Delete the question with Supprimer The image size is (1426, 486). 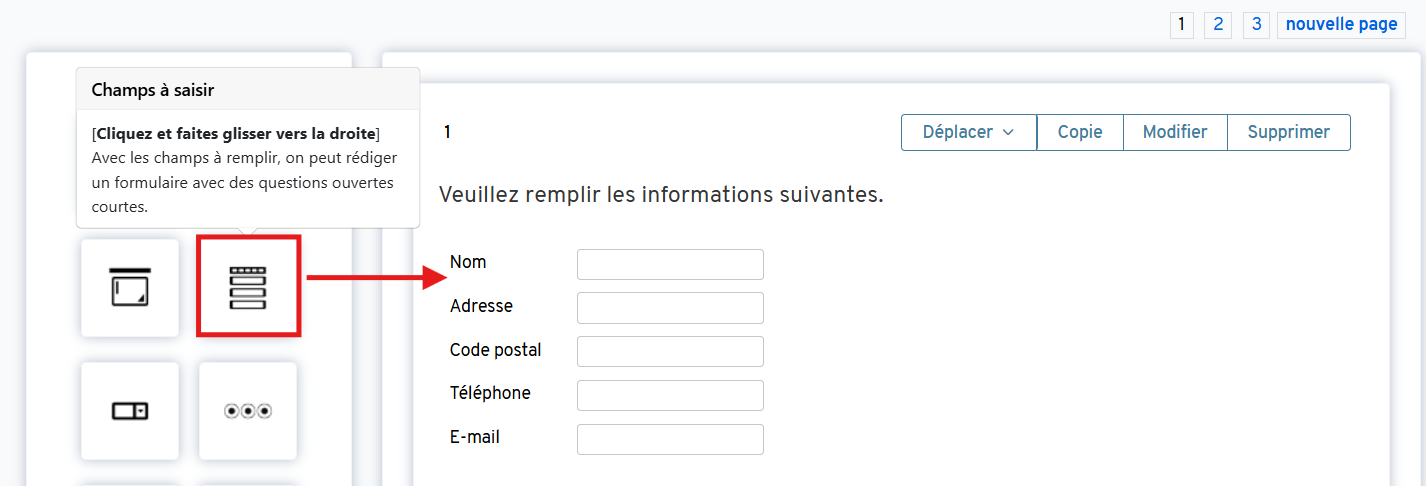tap(1289, 132)
